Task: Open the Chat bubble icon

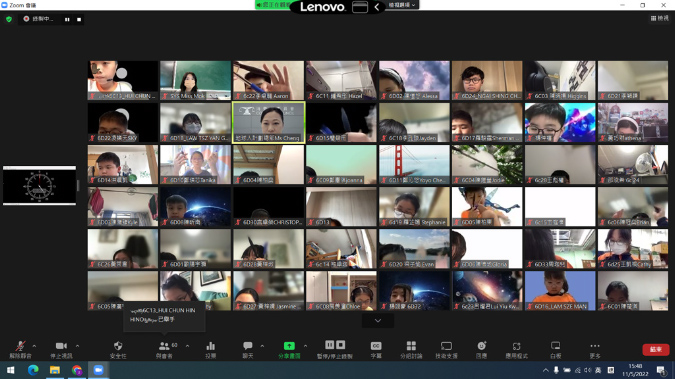Action: (x=248, y=346)
